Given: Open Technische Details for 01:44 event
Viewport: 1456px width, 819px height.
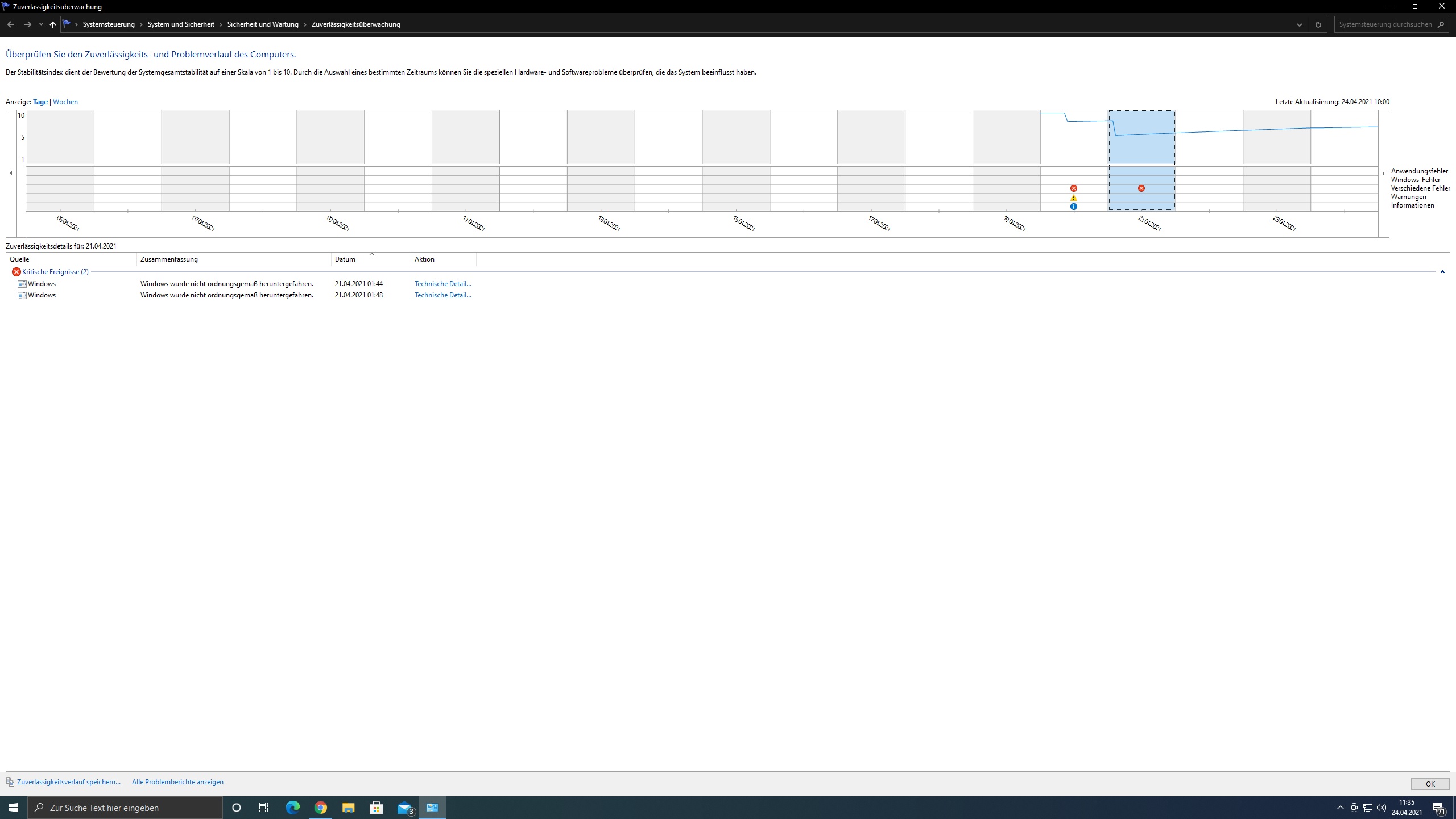Looking at the screenshot, I should [x=442, y=284].
